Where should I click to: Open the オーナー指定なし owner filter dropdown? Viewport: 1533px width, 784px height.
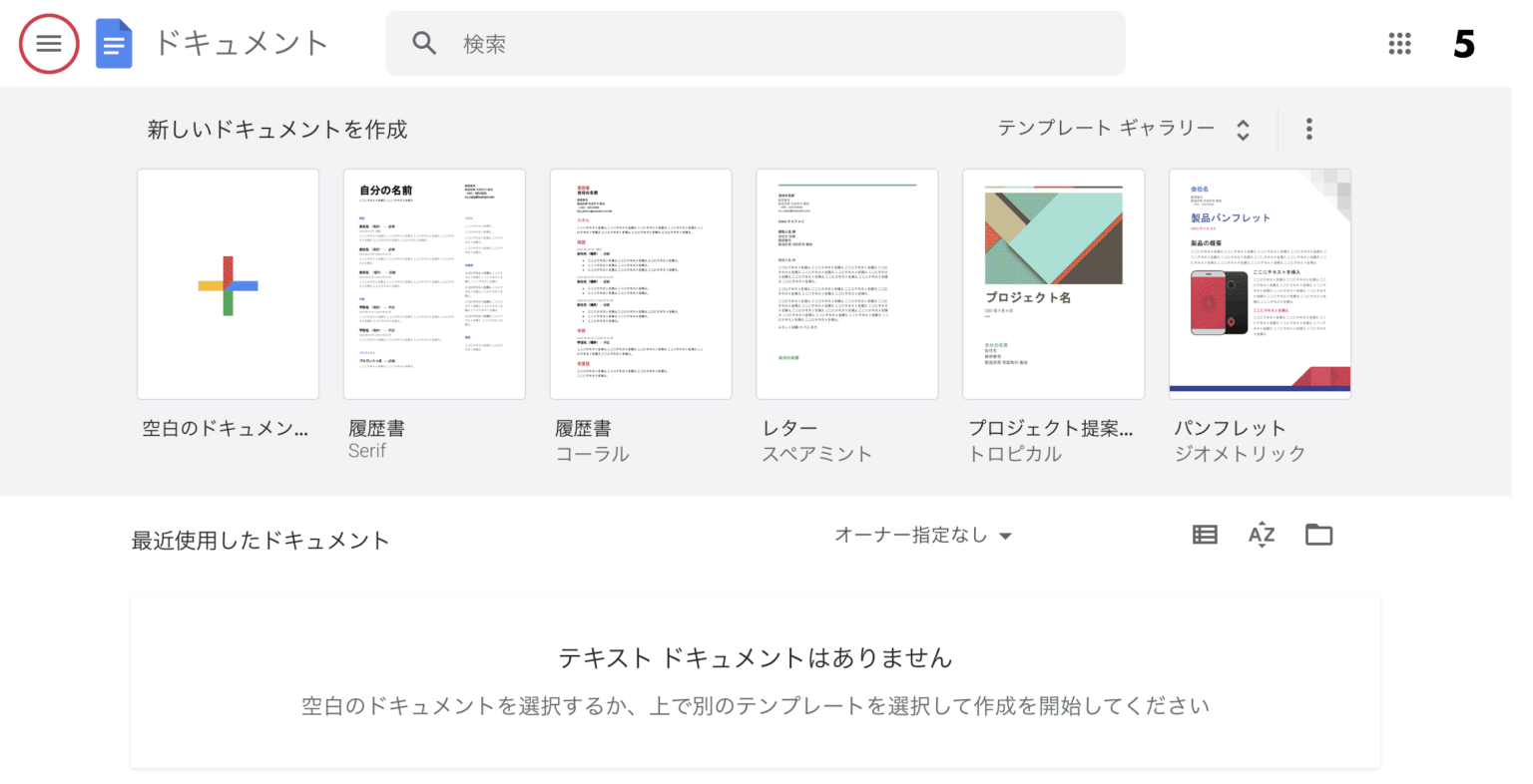(923, 536)
